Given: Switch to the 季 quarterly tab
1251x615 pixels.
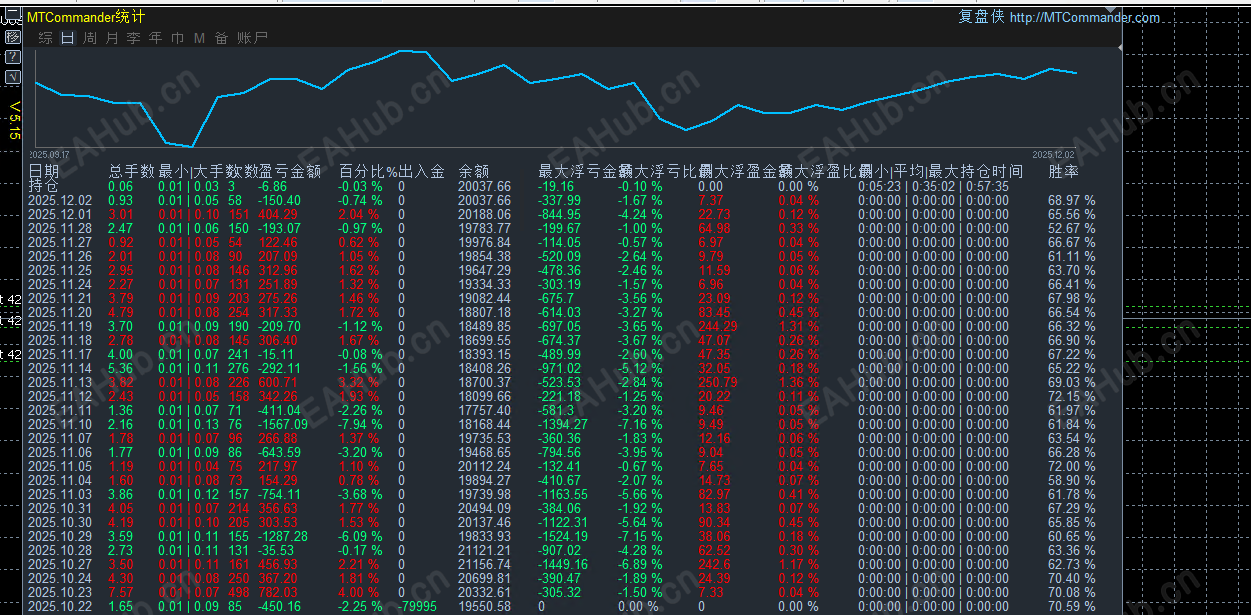Looking at the screenshot, I should pyautogui.click(x=133, y=38).
